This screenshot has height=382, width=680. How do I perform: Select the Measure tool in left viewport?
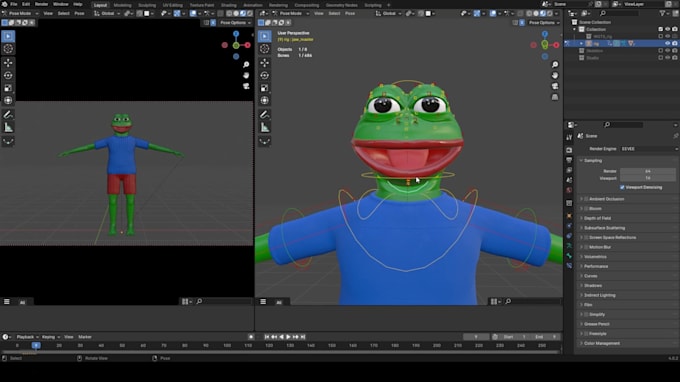(x=8, y=127)
